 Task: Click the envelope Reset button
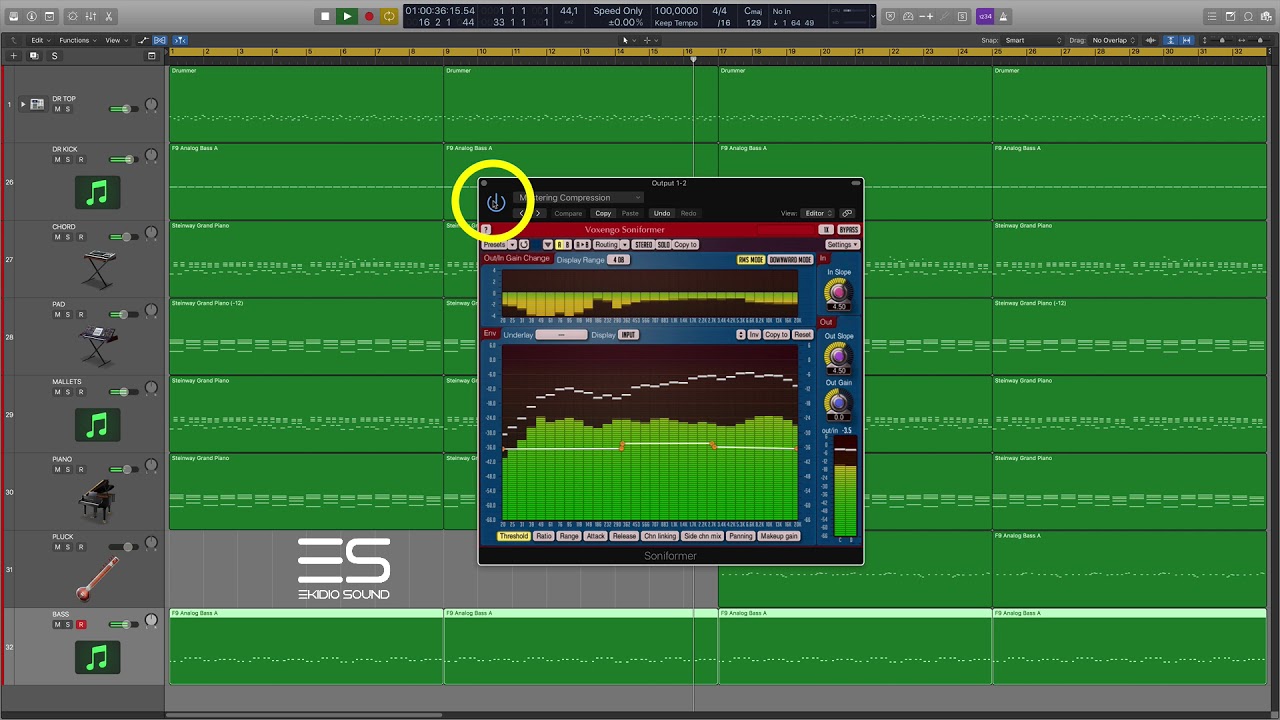[x=802, y=335]
